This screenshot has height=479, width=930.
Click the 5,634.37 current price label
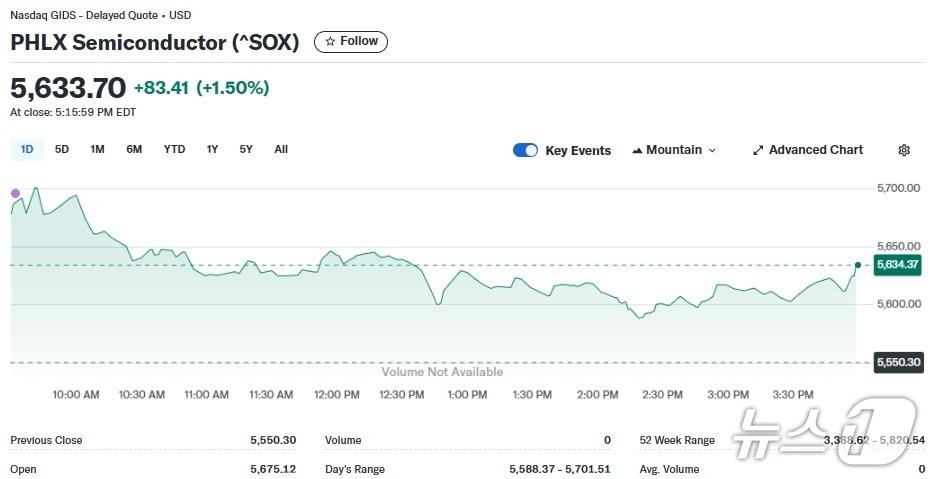897,264
